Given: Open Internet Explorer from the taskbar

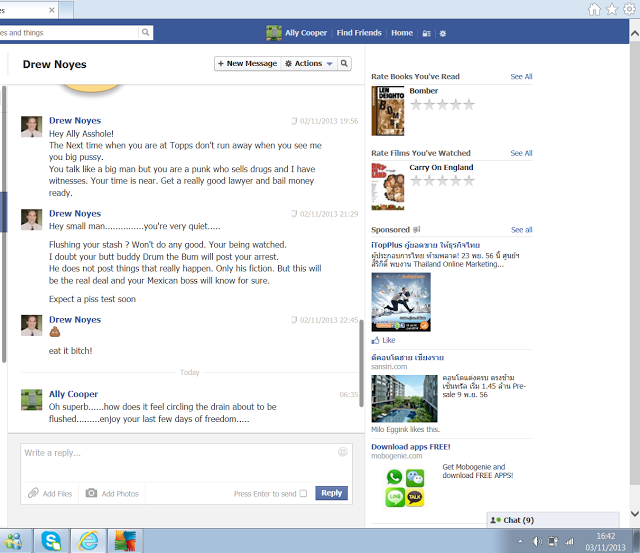Looking at the screenshot, I should pos(89,541).
